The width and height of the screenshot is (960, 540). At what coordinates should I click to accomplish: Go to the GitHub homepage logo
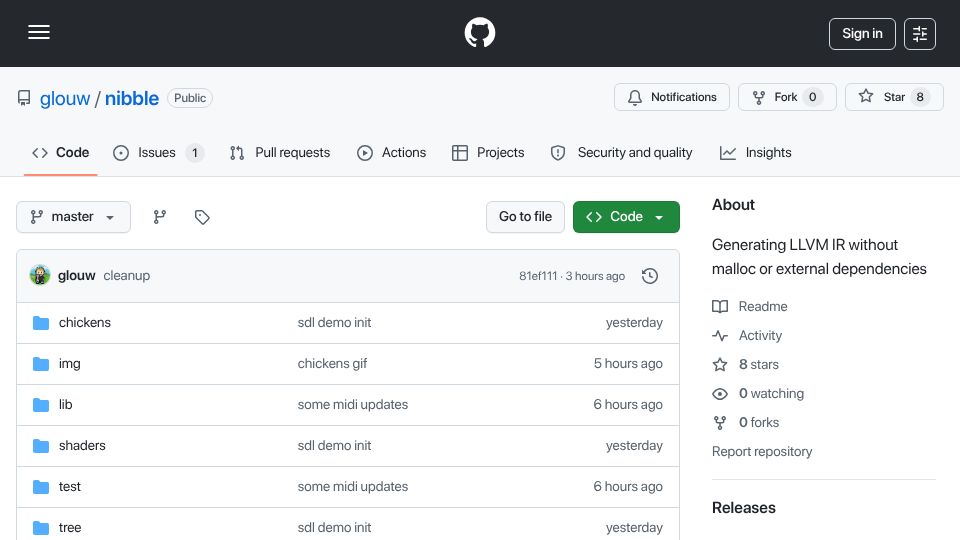(479, 32)
